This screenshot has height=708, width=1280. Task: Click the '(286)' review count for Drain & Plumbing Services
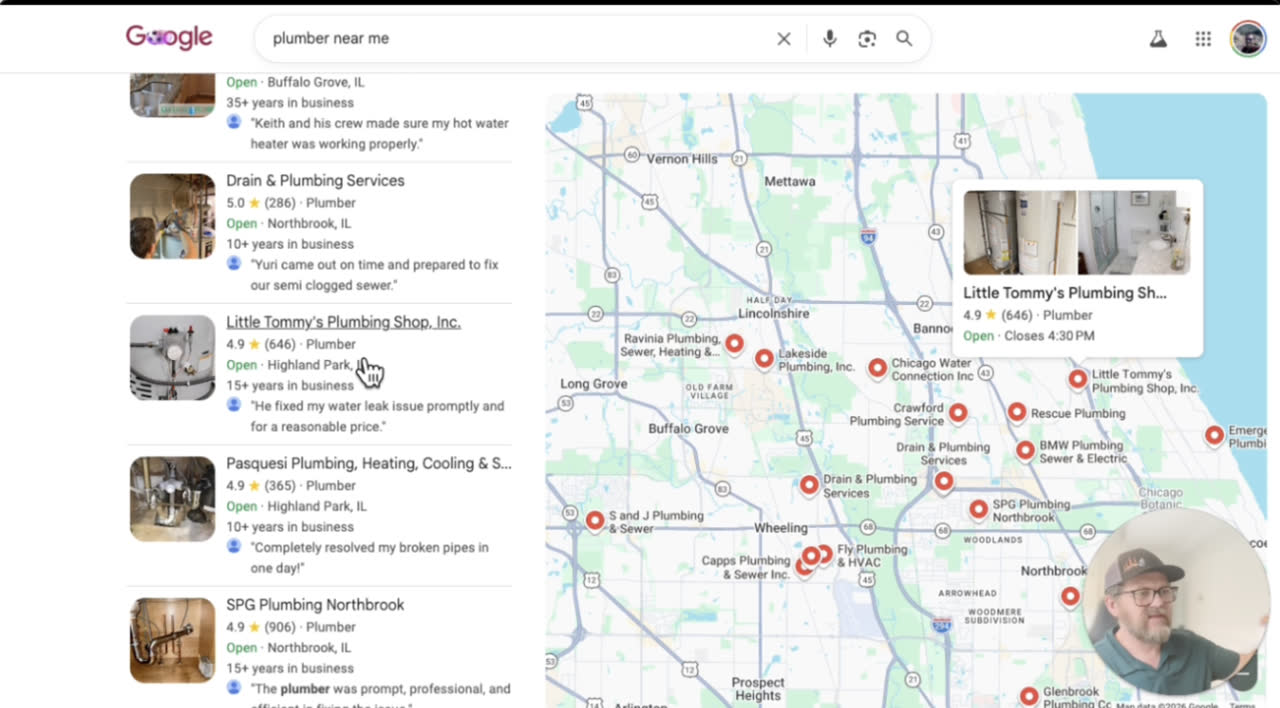(x=281, y=202)
